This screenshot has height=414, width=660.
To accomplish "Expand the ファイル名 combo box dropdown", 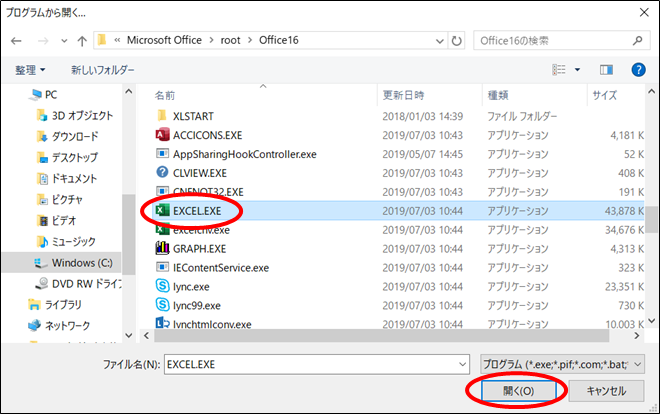I will pyautogui.click(x=463, y=364).
